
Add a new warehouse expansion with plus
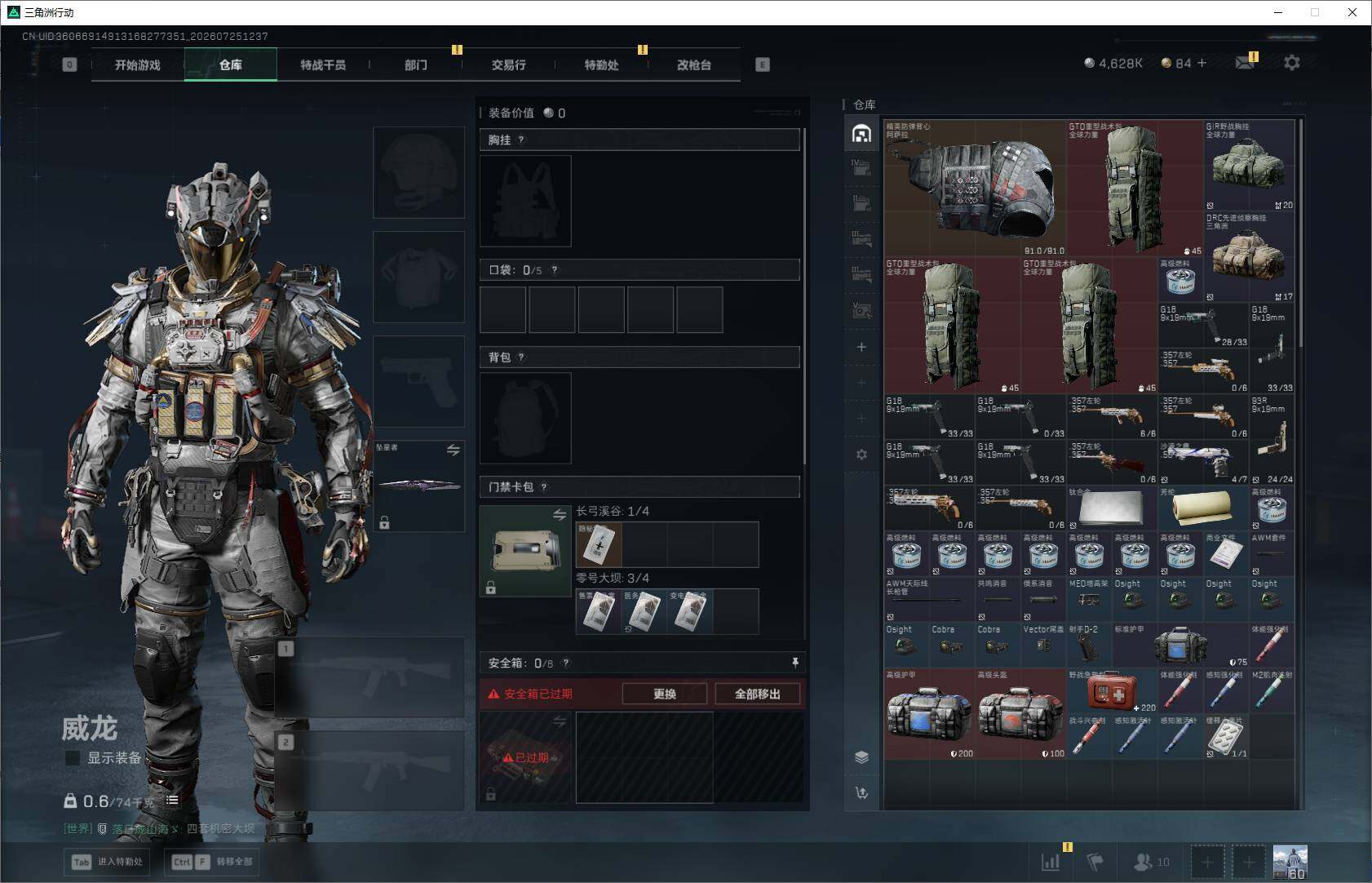(861, 347)
